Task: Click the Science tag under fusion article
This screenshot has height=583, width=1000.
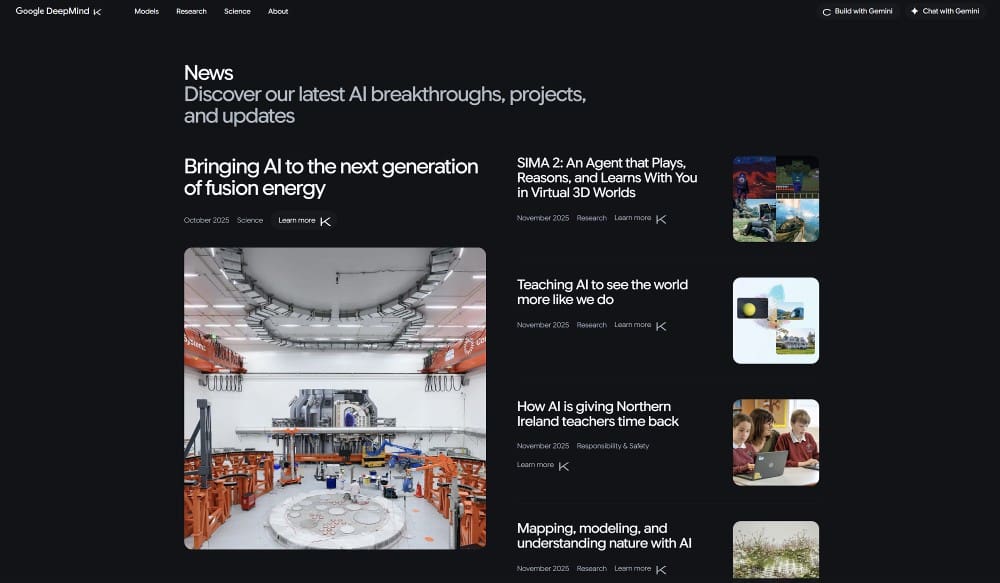Action: [250, 220]
